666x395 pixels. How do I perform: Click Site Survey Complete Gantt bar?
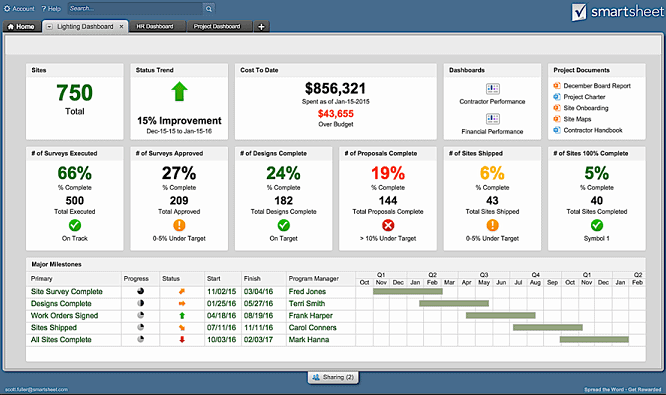(x=408, y=291)
